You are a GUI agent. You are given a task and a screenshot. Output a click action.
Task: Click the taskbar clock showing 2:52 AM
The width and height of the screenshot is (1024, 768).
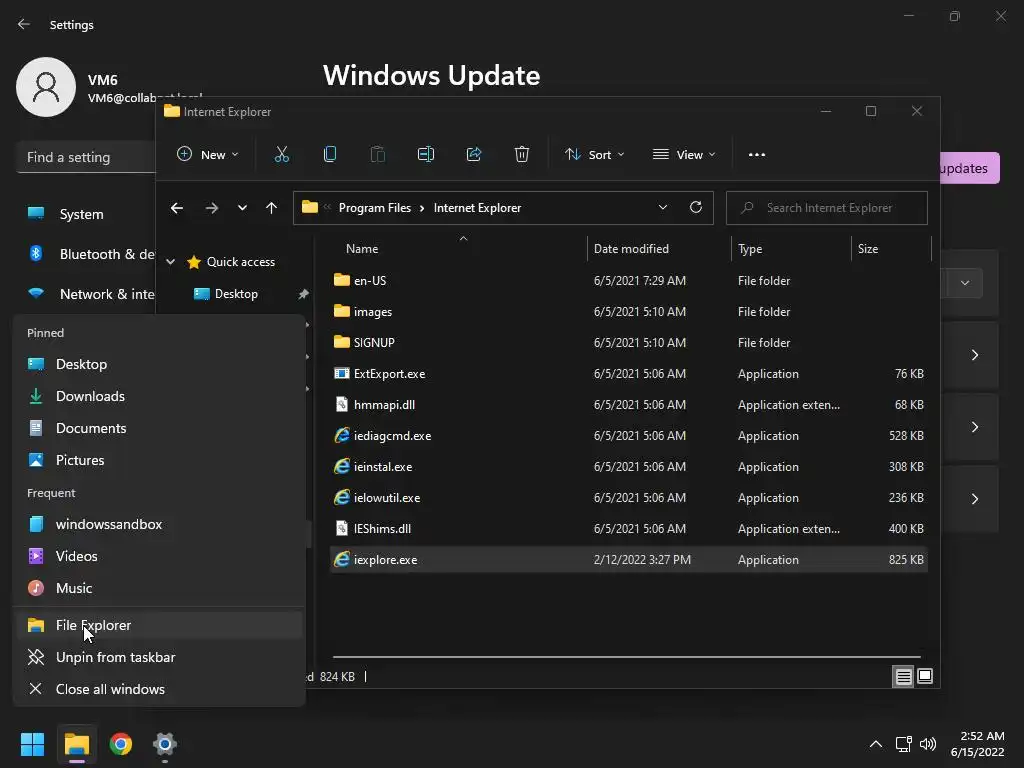[978, 744]
